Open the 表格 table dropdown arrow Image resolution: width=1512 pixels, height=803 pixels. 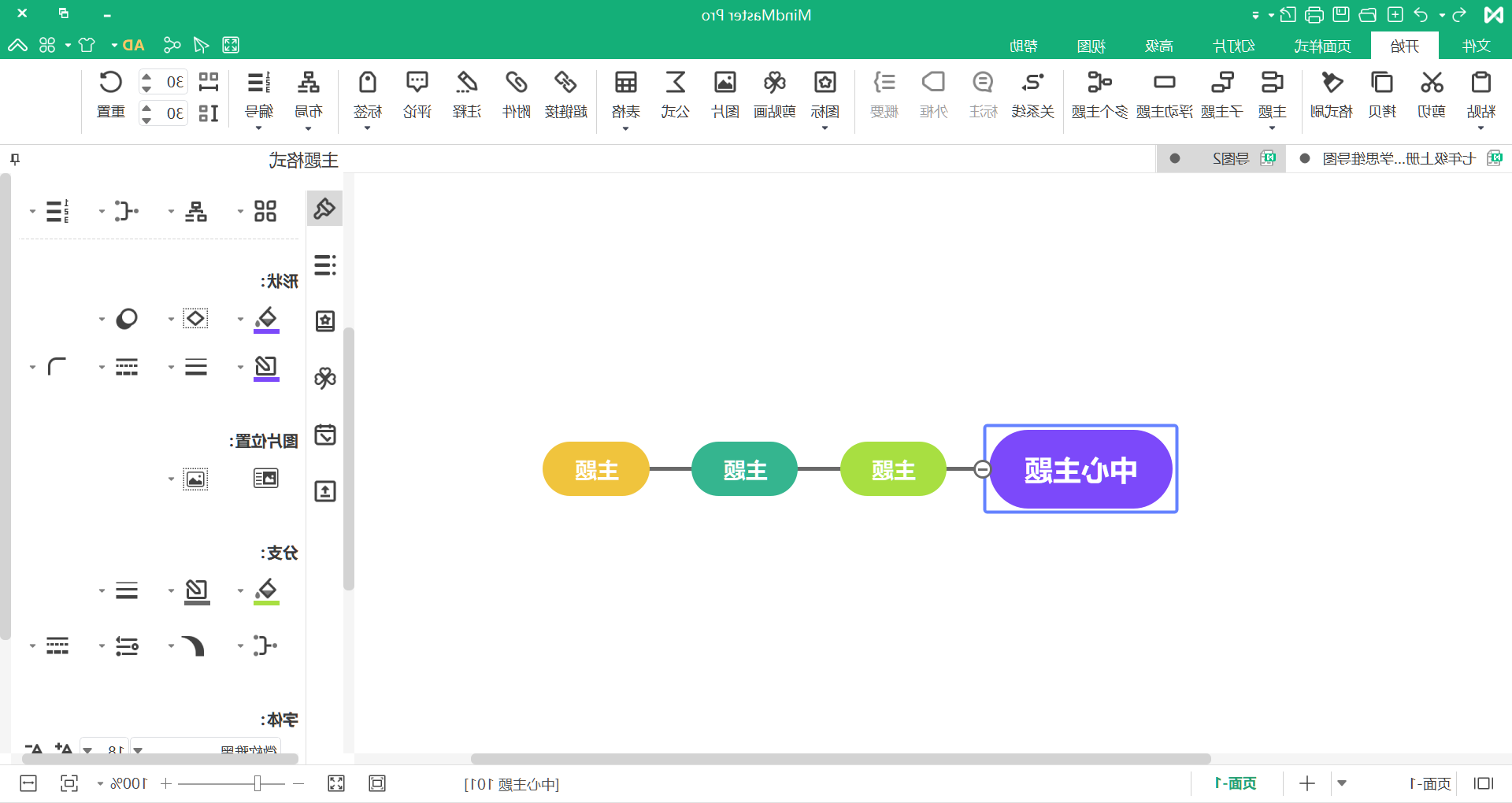pyautogui.click(x=626, y=128)
